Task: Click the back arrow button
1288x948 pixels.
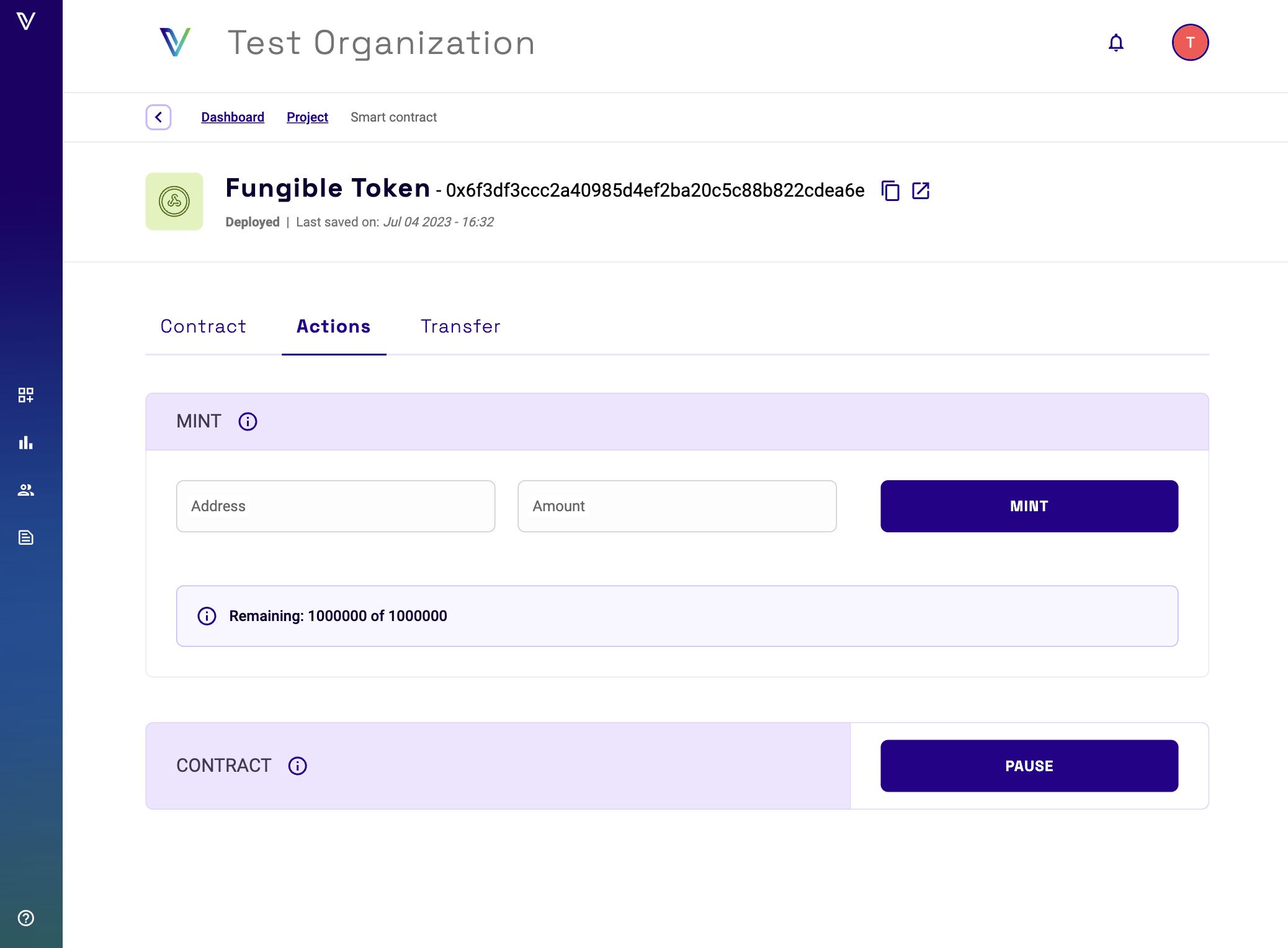Action: pyautogui.click(x=159, y=117)
